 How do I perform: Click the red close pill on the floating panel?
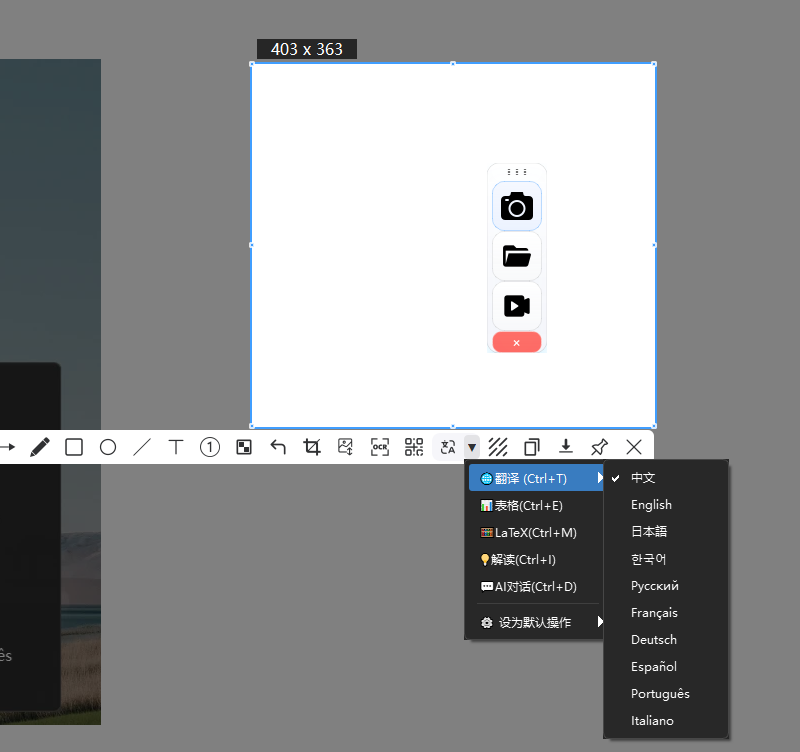[x=516, y=342]
